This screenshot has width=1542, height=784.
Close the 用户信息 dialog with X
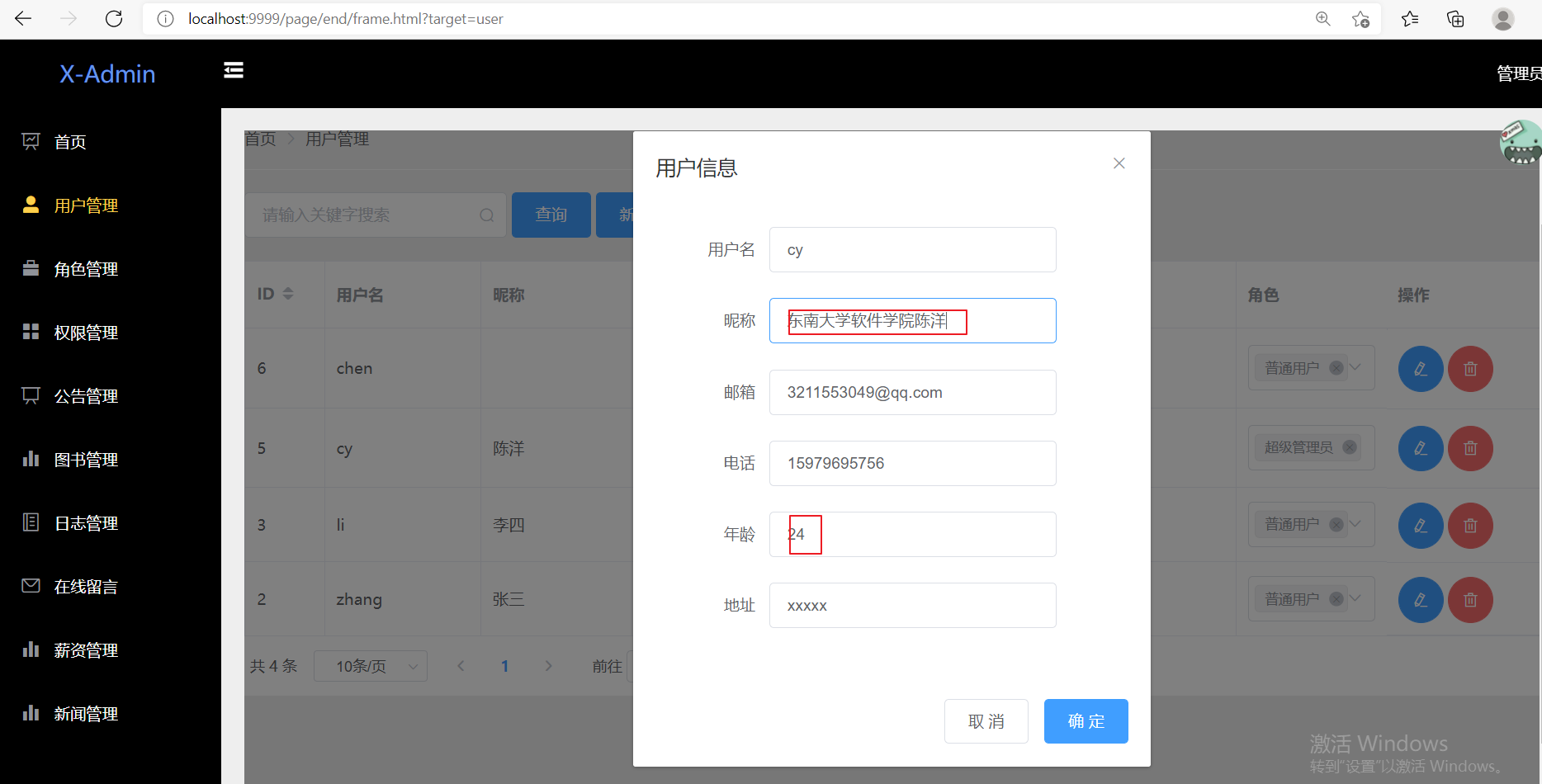pyautogui.click(x=1119, y=163)
